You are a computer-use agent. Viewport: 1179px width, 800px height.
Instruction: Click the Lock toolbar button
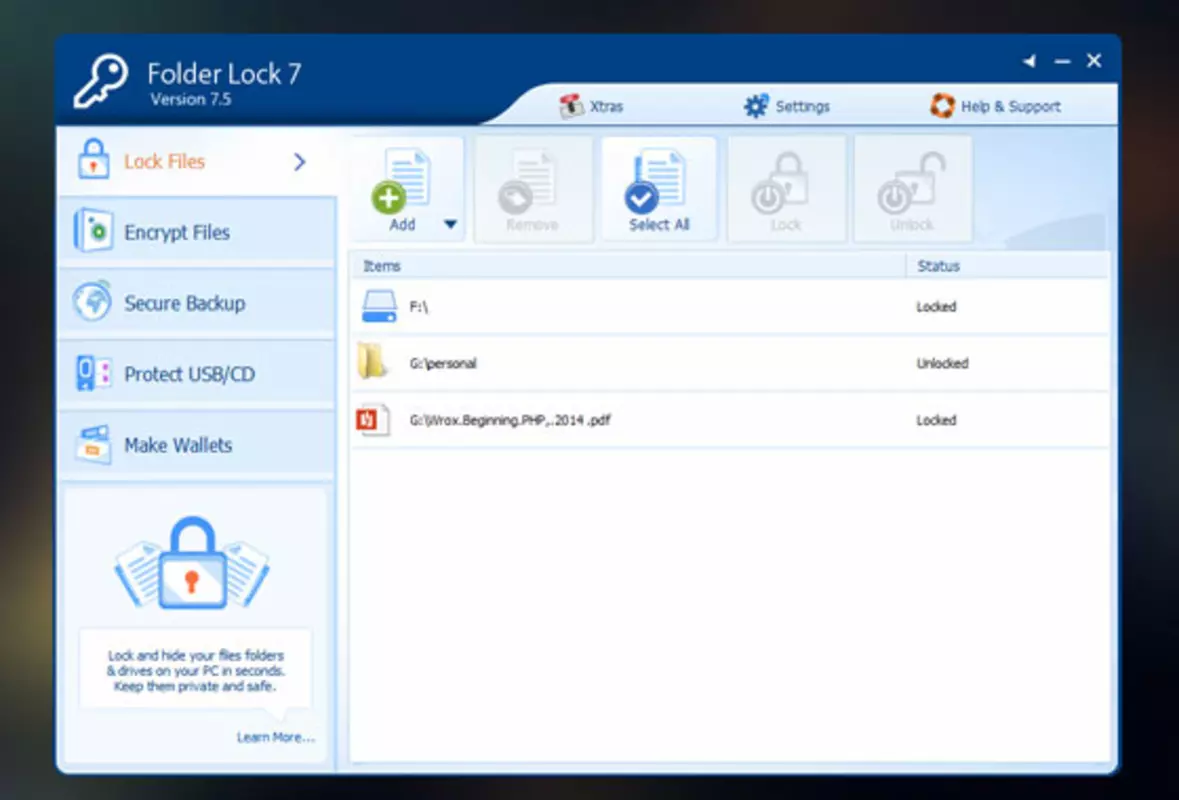pyautogui.click(x=785, y=189)
